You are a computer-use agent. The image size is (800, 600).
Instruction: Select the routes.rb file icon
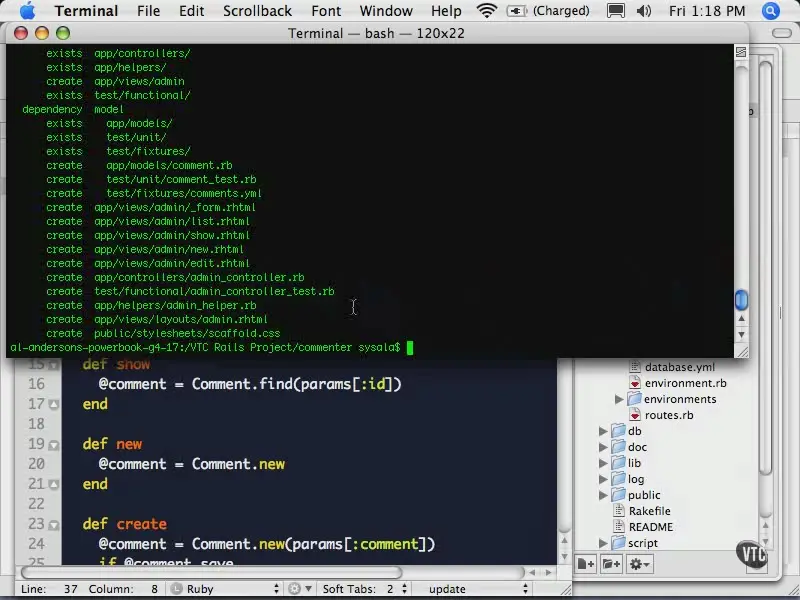635,415
